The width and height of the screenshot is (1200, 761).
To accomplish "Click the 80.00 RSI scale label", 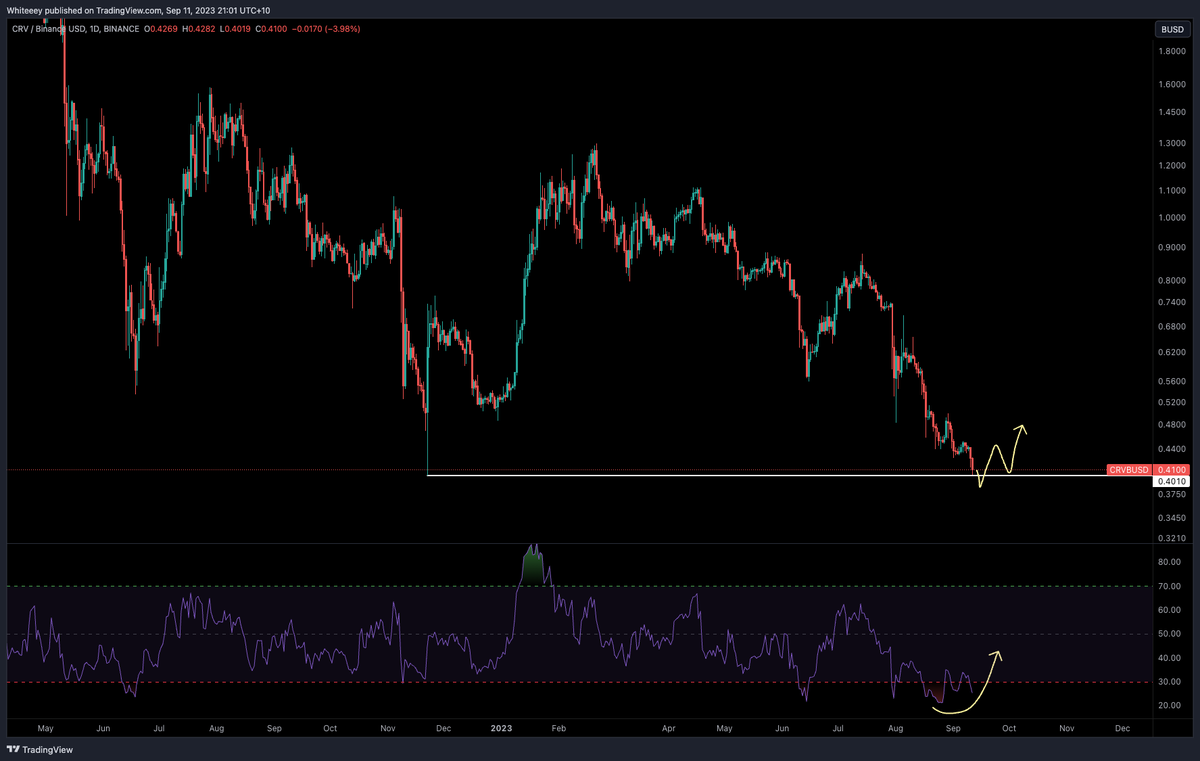I will pos(1168,562).
